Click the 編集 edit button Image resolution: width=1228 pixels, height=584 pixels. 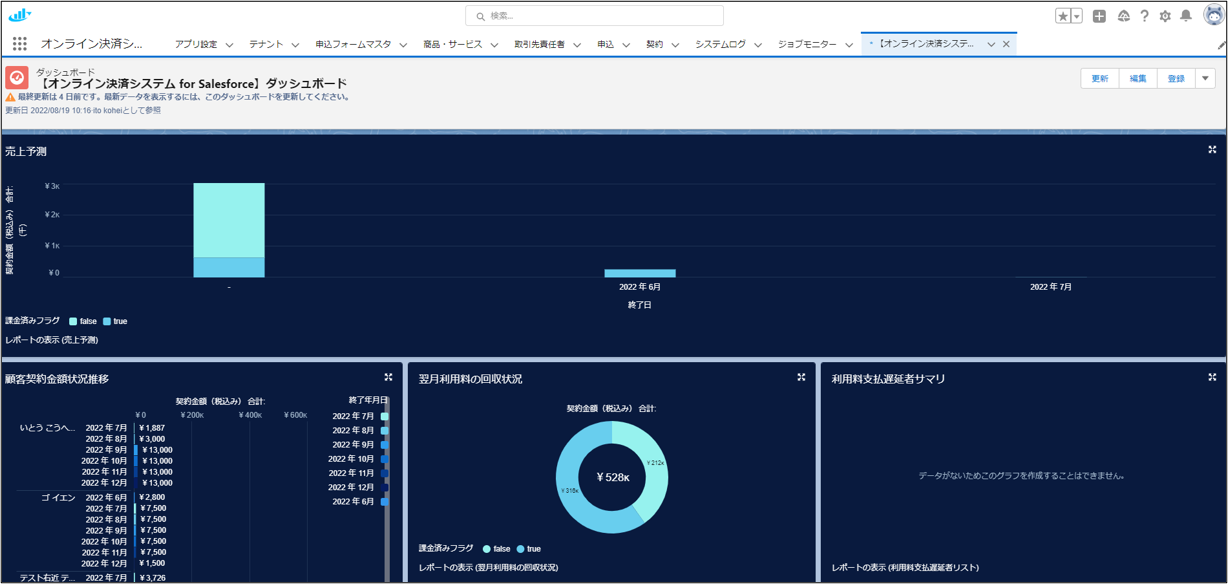[x=1138, y=78]
